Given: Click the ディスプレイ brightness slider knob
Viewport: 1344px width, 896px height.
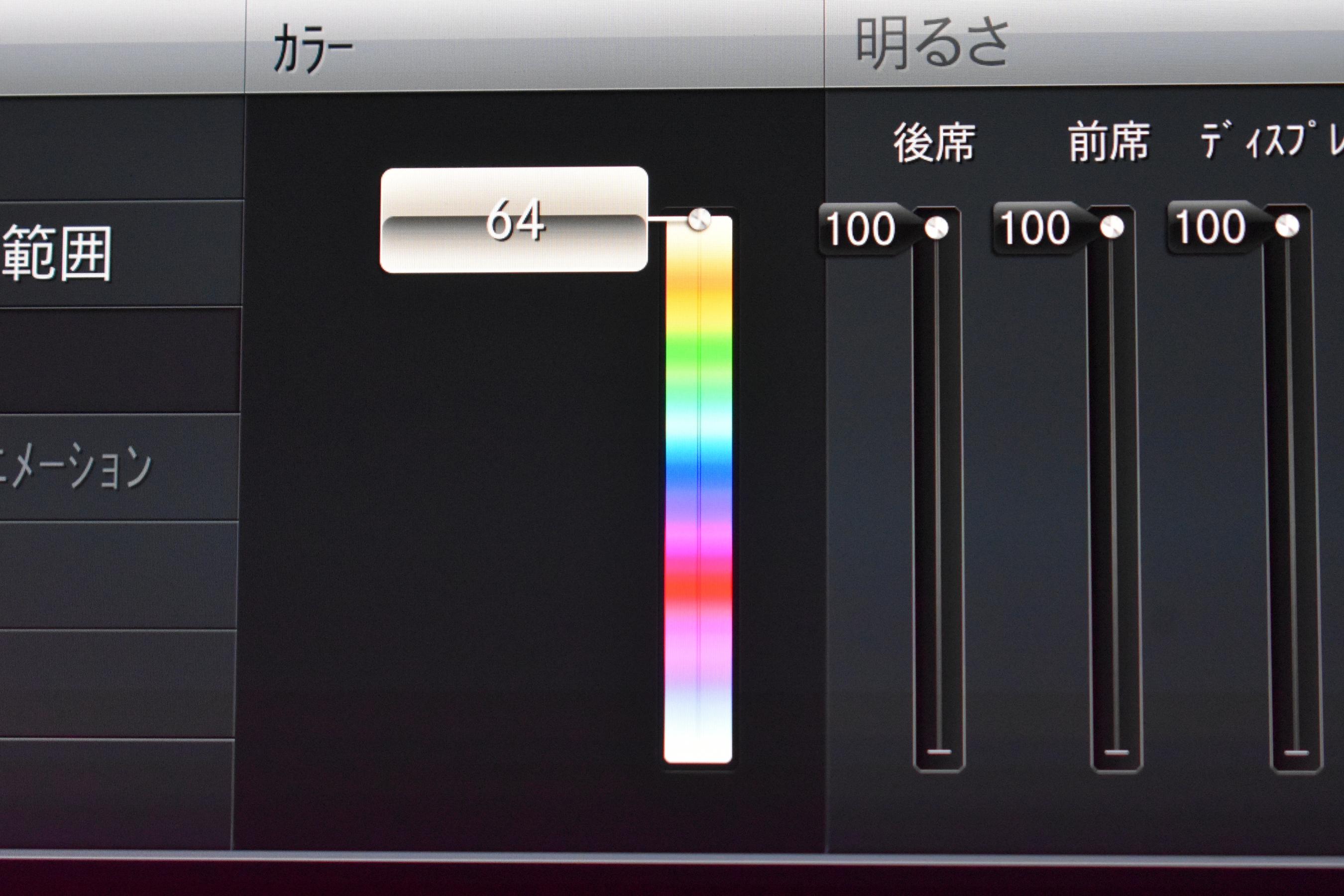Looking at the screenshot, I should pyautogui.click(x=1287, y=225).
